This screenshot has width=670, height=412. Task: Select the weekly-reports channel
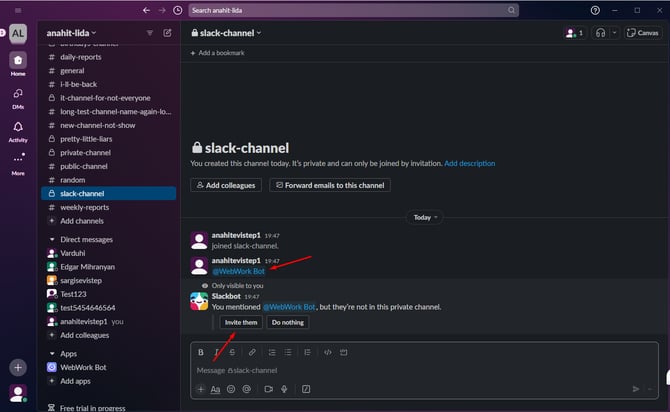point(84,207)
